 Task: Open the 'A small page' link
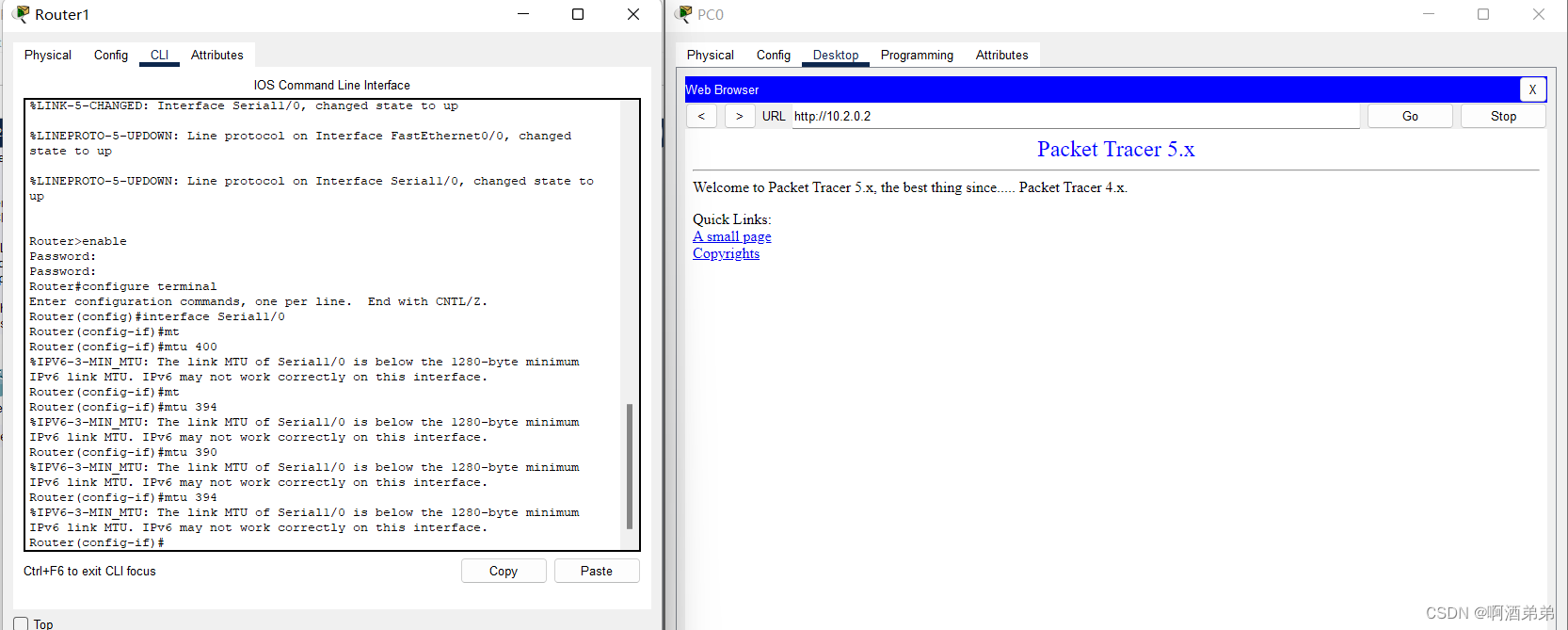pyautogui.click(x=732, y=236)
